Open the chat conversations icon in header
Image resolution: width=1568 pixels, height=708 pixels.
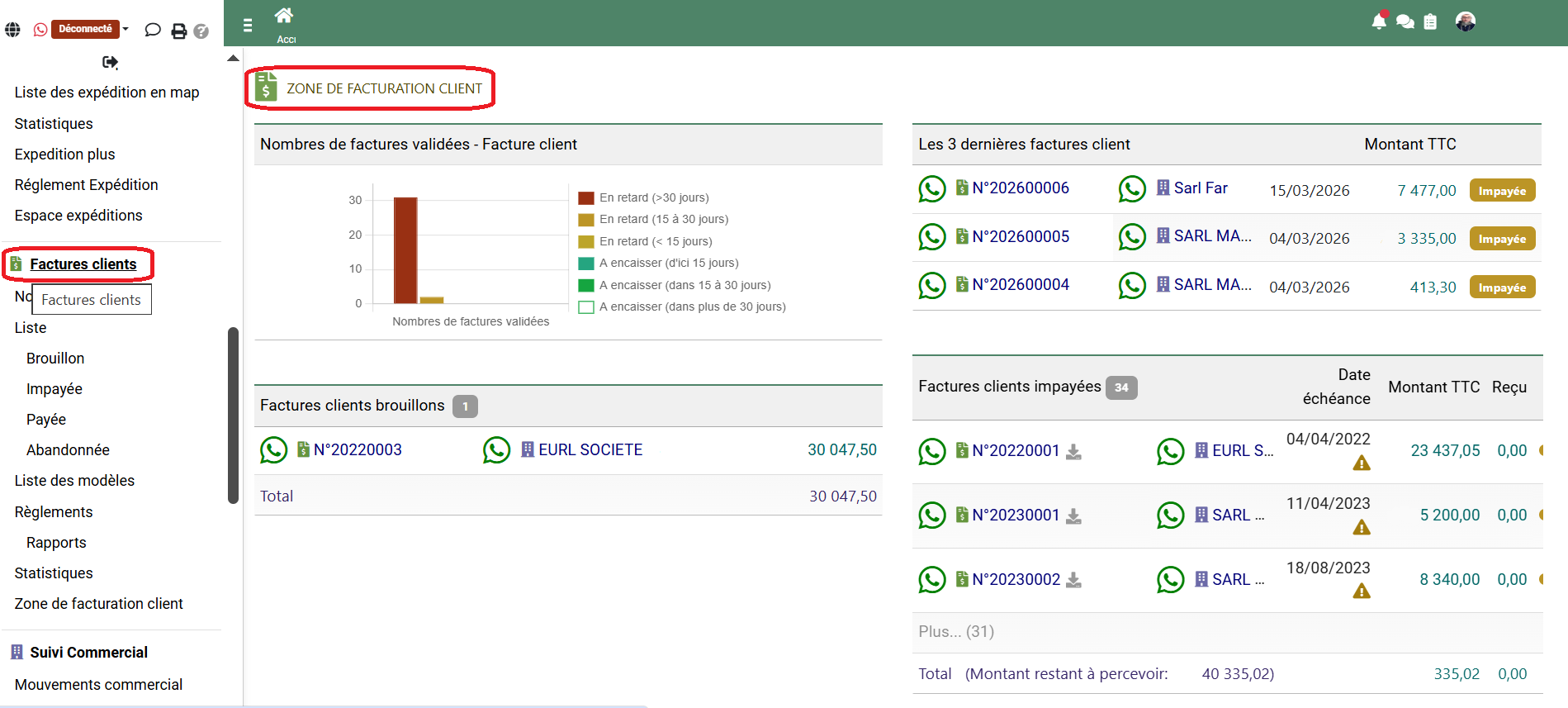[1405, 21]
